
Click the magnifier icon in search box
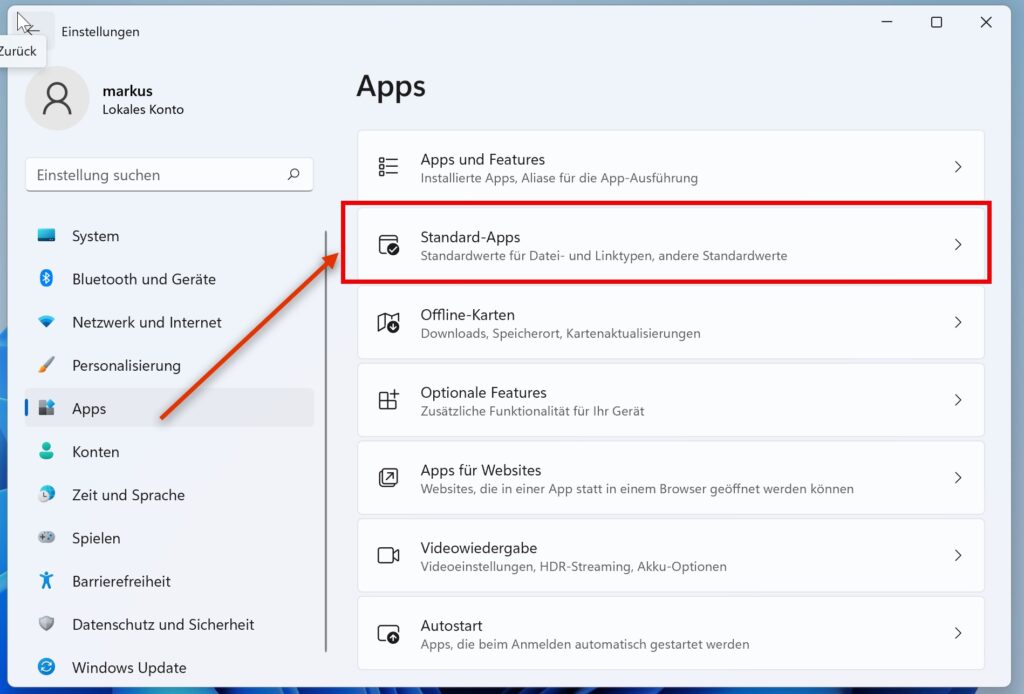[x=293, y=174]
